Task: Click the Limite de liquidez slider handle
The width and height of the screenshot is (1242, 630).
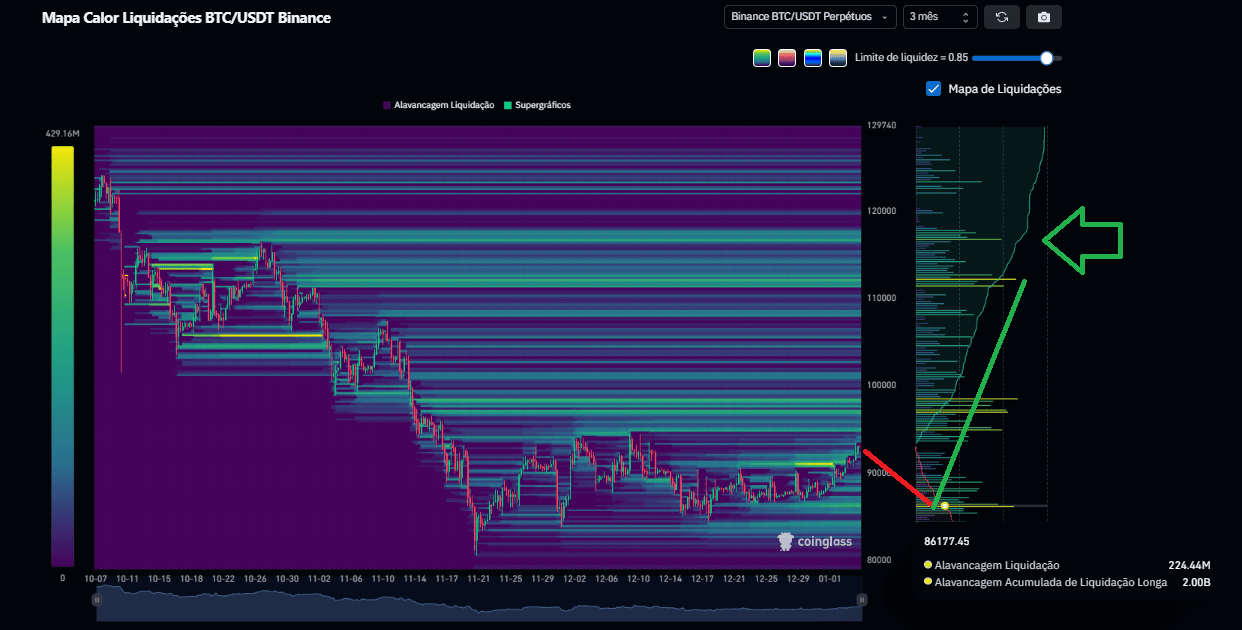Action: [1046, 58]
